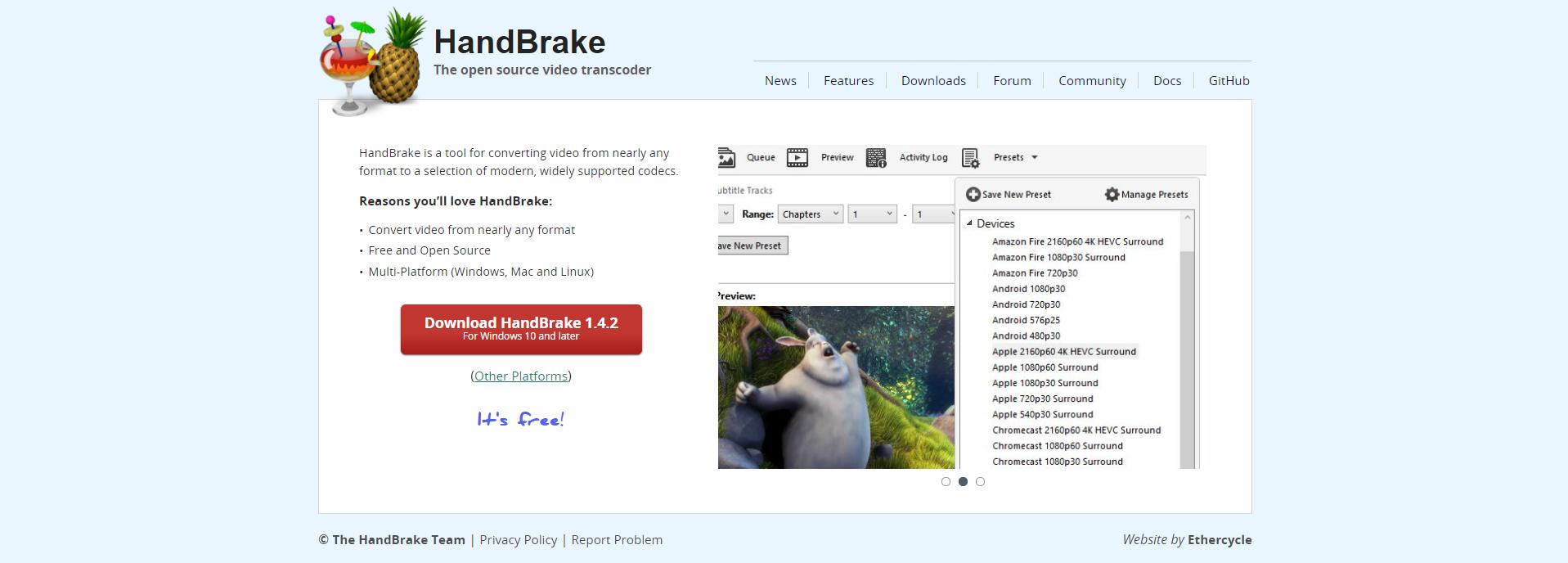Screen dimensions: 1568x563
Task: Open the Presets dropdown arrow
Action: click(x=1035, y=158)
